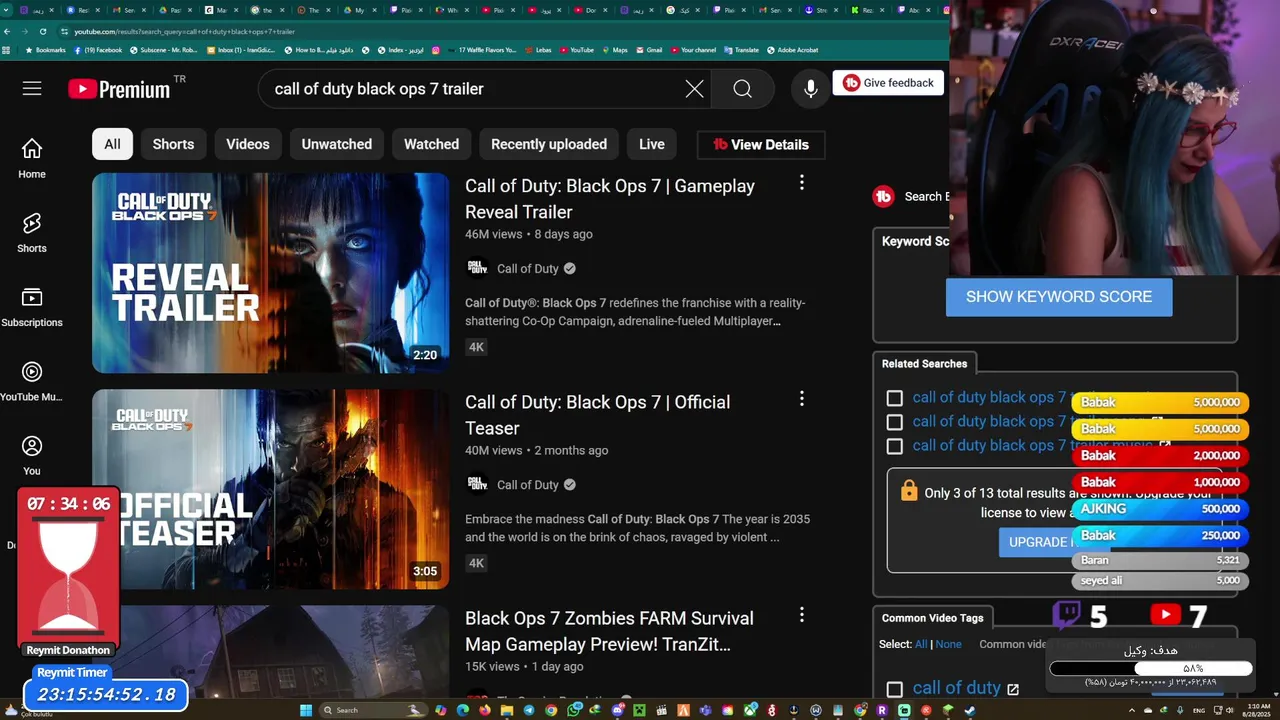Image resolution: width=1280 pixels, height=720 pixels.
Task: Click Select None link in Common Video Tags
Action: coord(948,644)
